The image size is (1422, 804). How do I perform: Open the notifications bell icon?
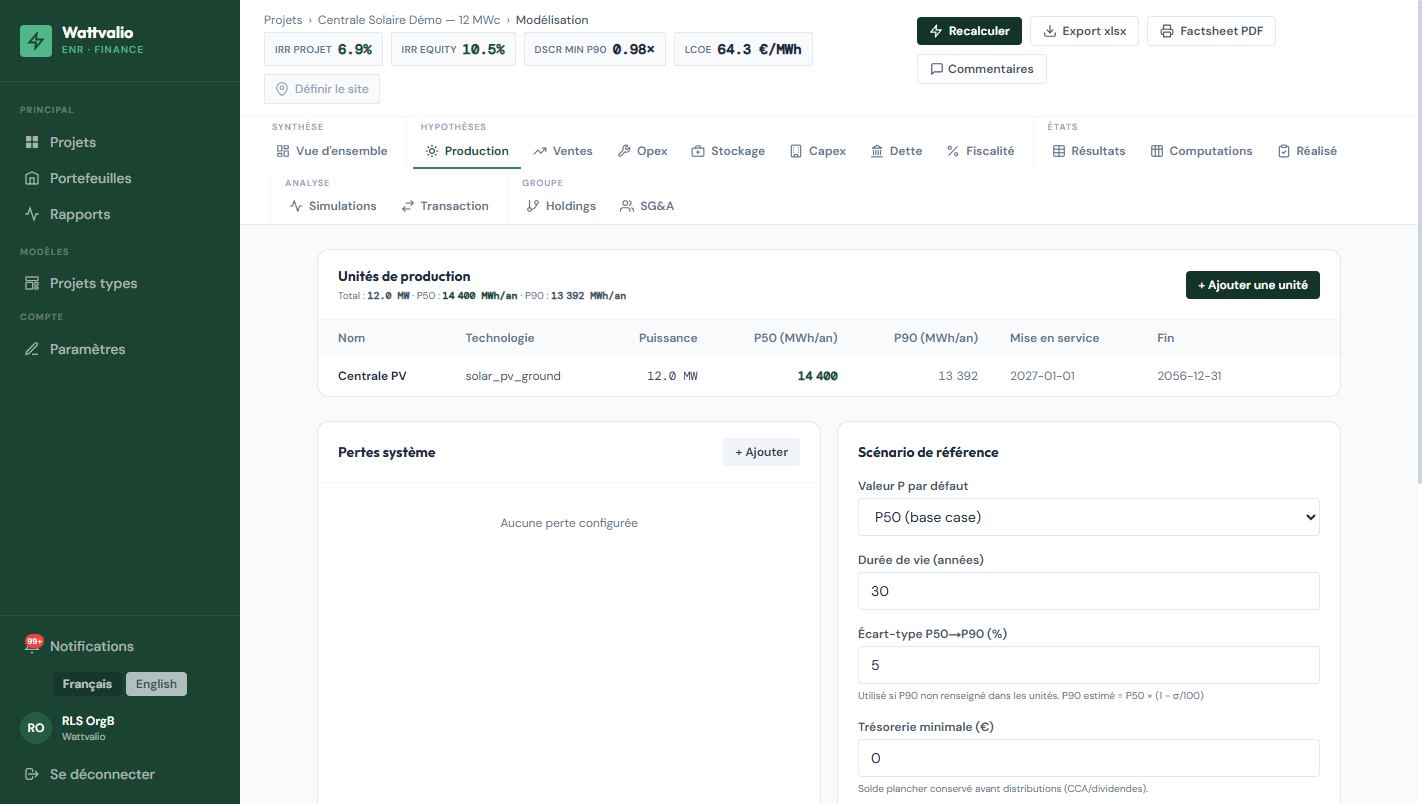(32, 646)
